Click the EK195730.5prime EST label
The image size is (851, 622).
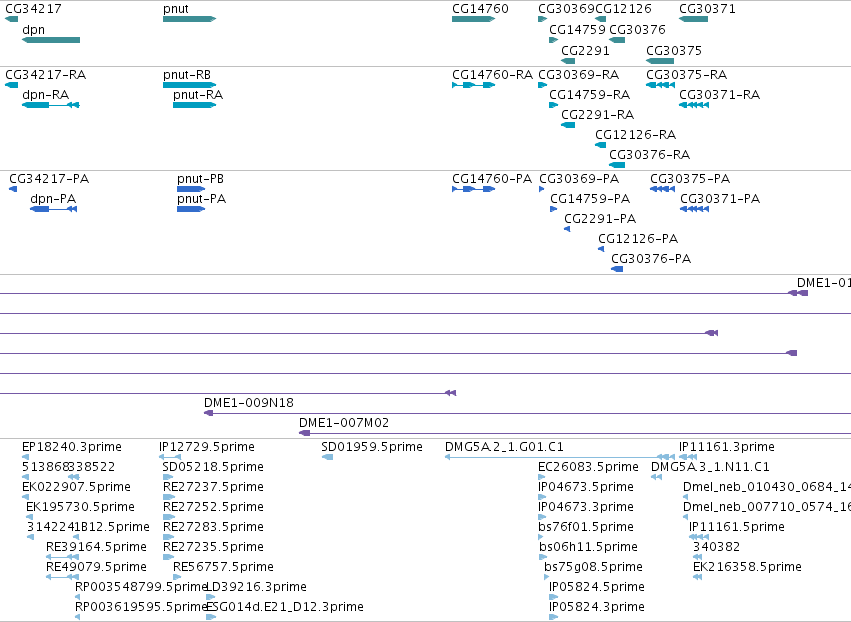click(x=80, y=507)
